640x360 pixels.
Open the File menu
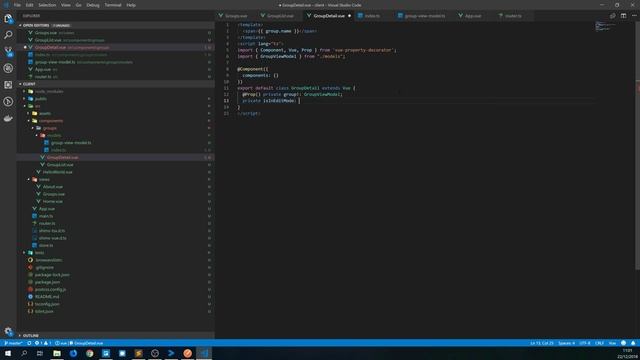coord(17,5)
